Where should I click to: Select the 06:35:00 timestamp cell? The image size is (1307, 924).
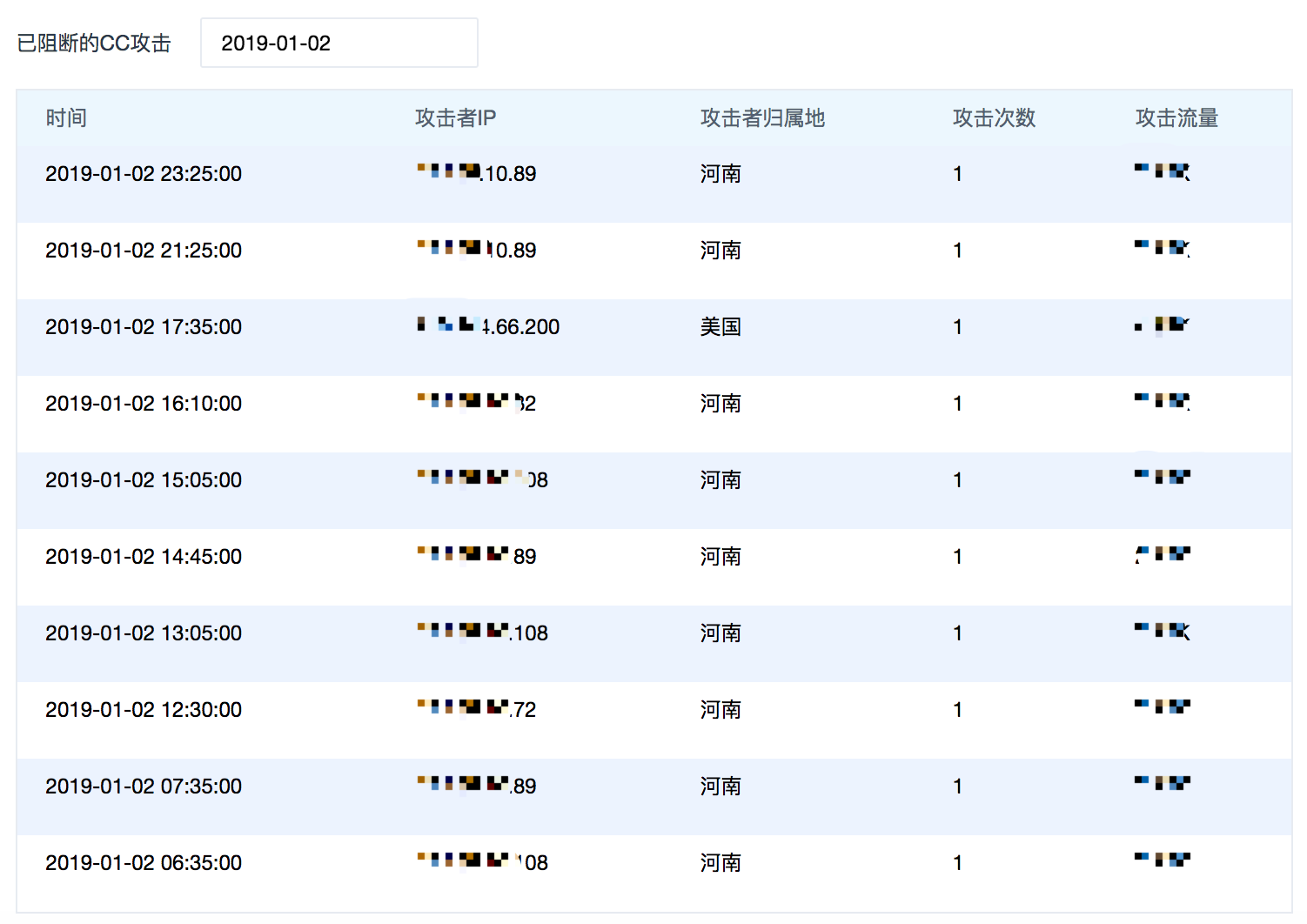pos(144,863)
